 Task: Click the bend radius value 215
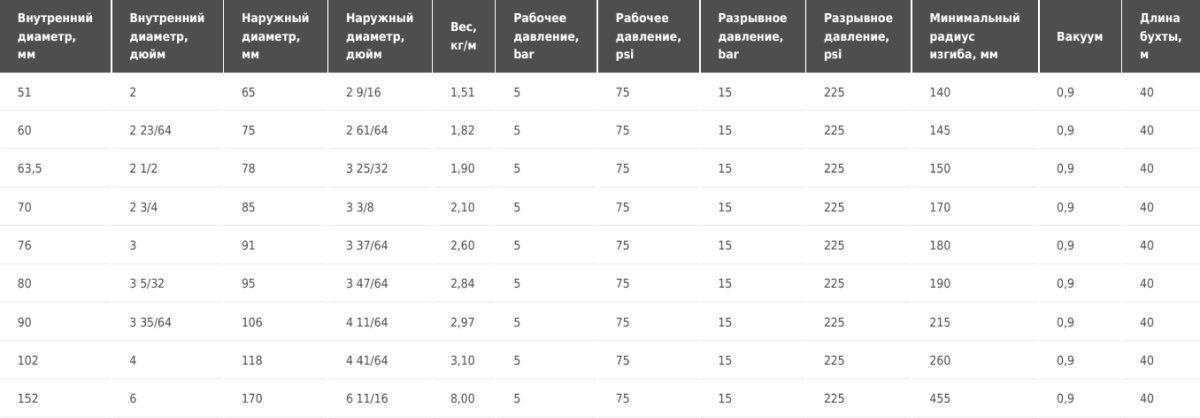(x=939, y=322)
